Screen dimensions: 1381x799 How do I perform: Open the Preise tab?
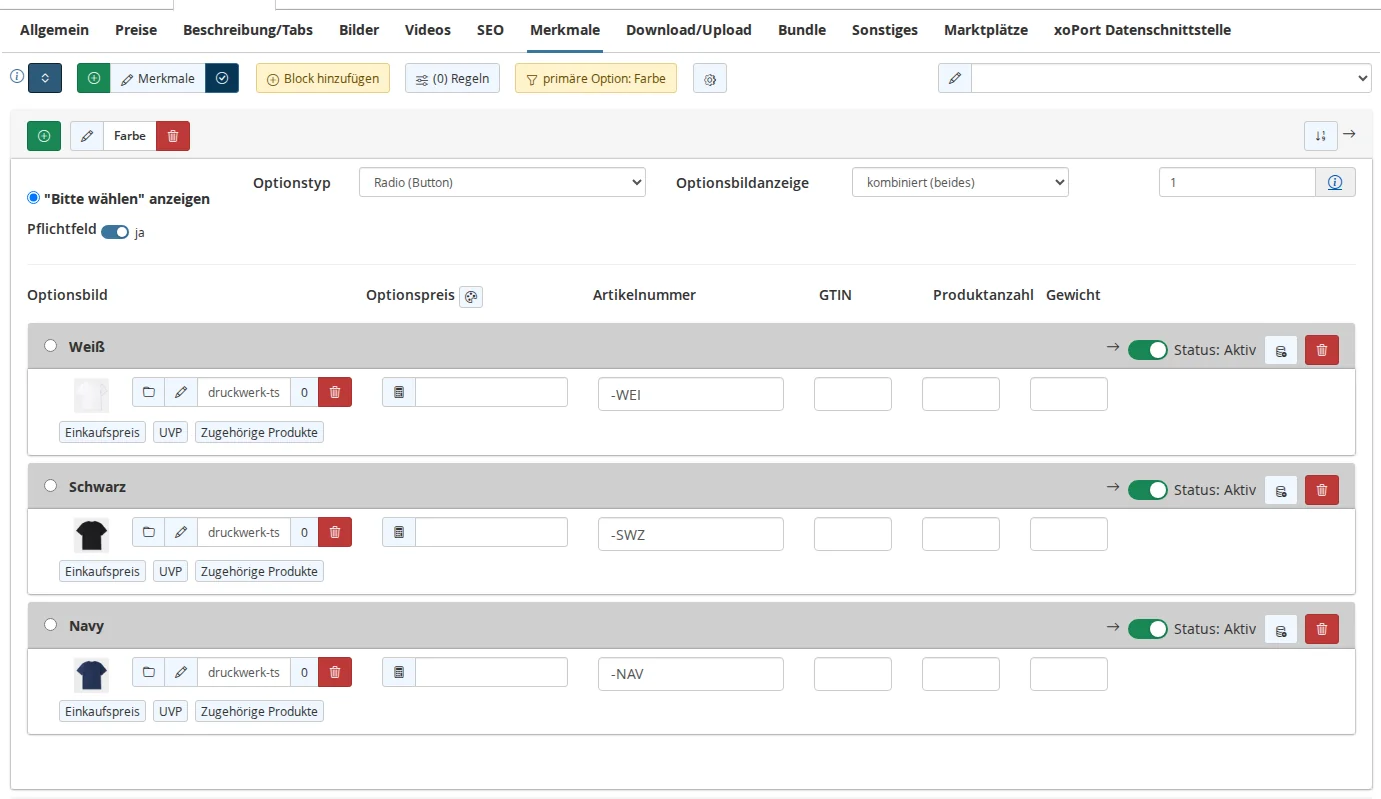pos(136,30)
